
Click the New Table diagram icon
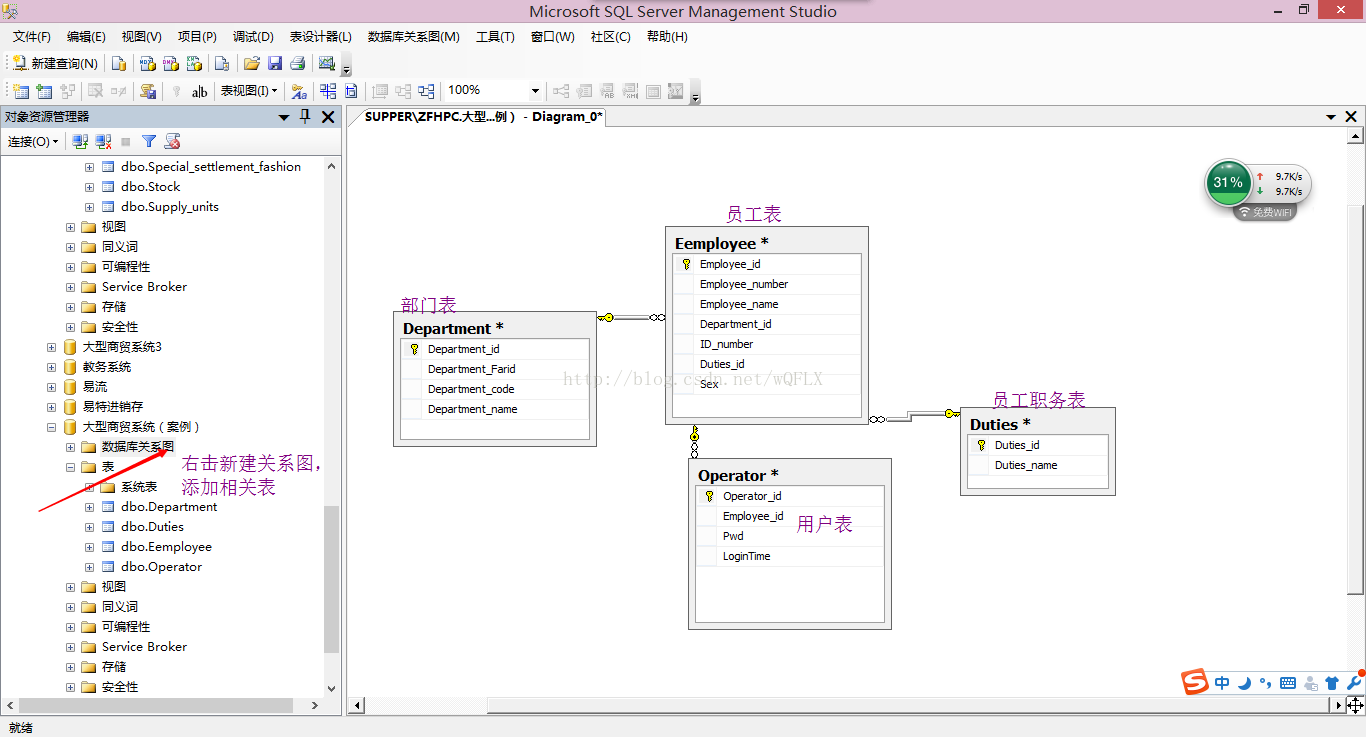[x=20, y=91]
